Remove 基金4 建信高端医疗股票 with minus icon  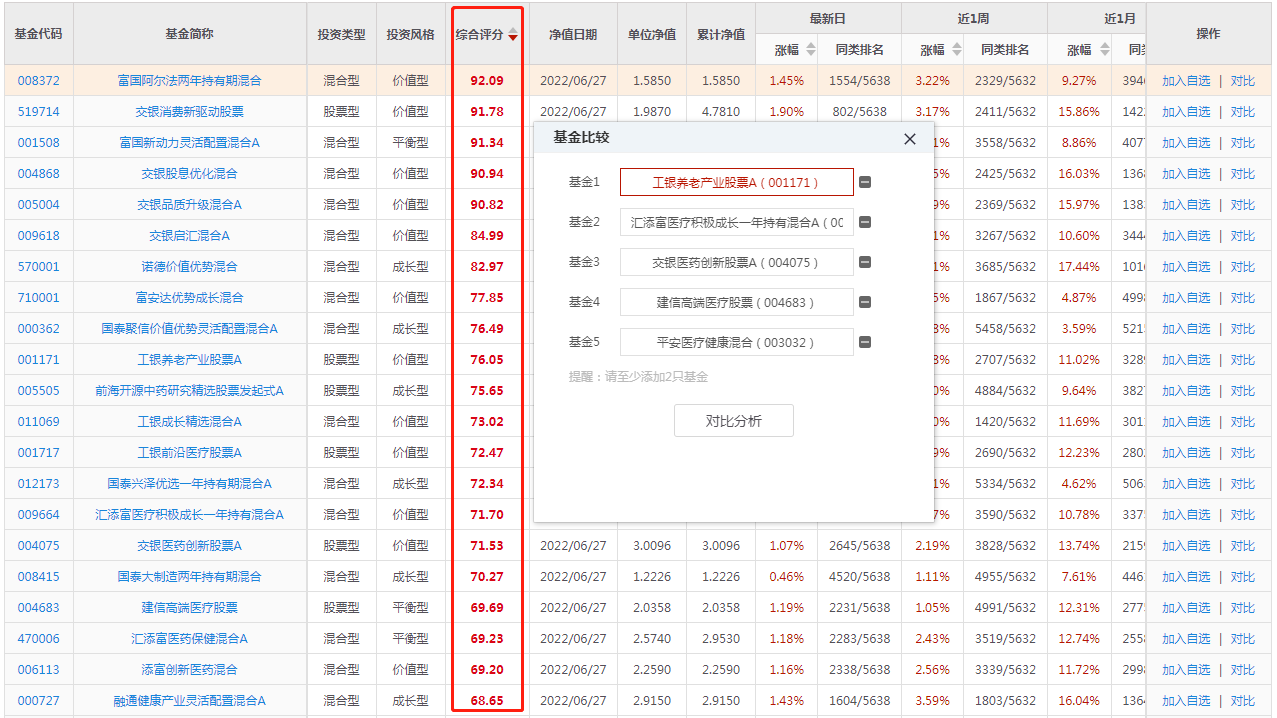865,302
